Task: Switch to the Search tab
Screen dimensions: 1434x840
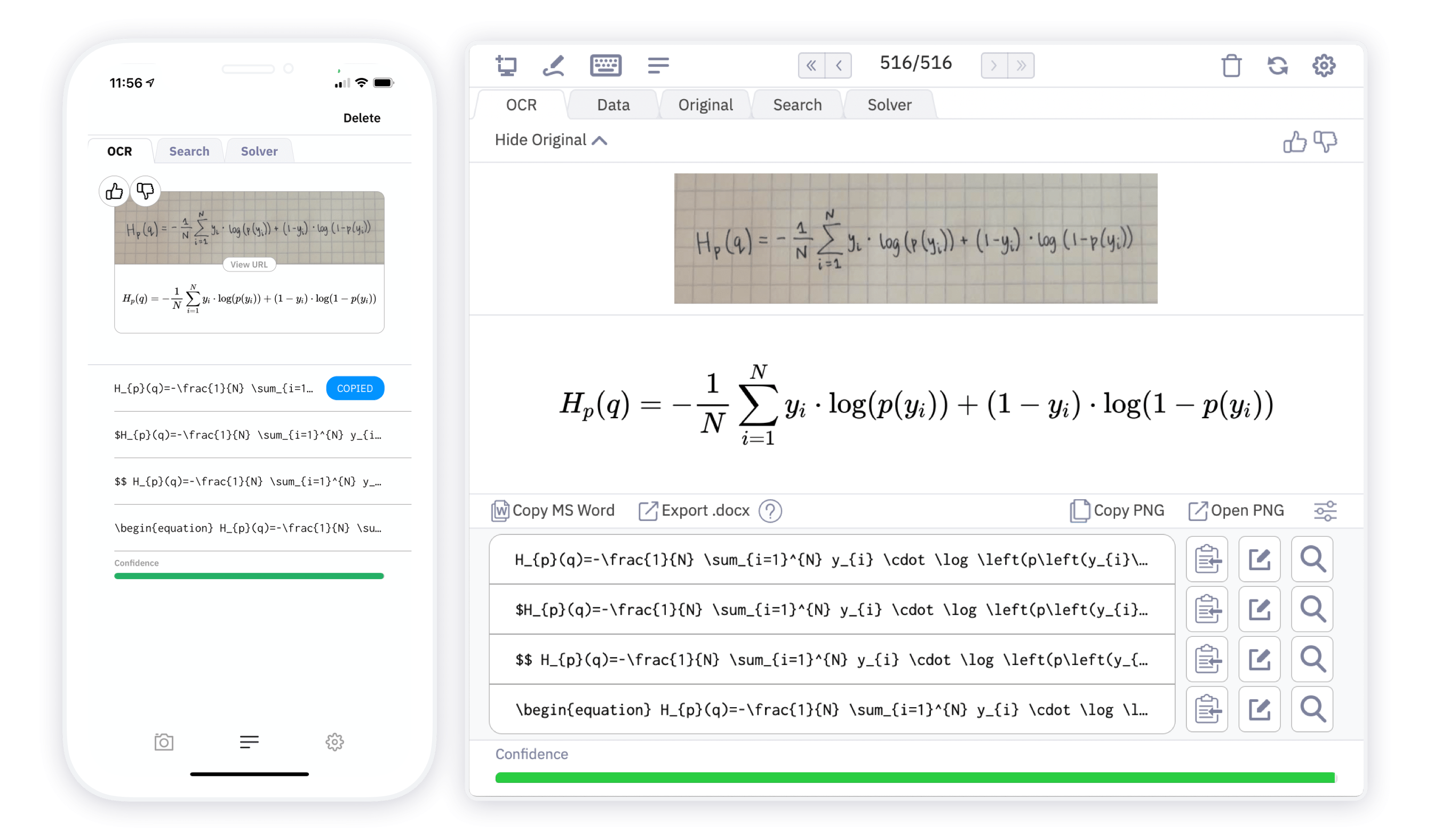Action: [798, 103]
